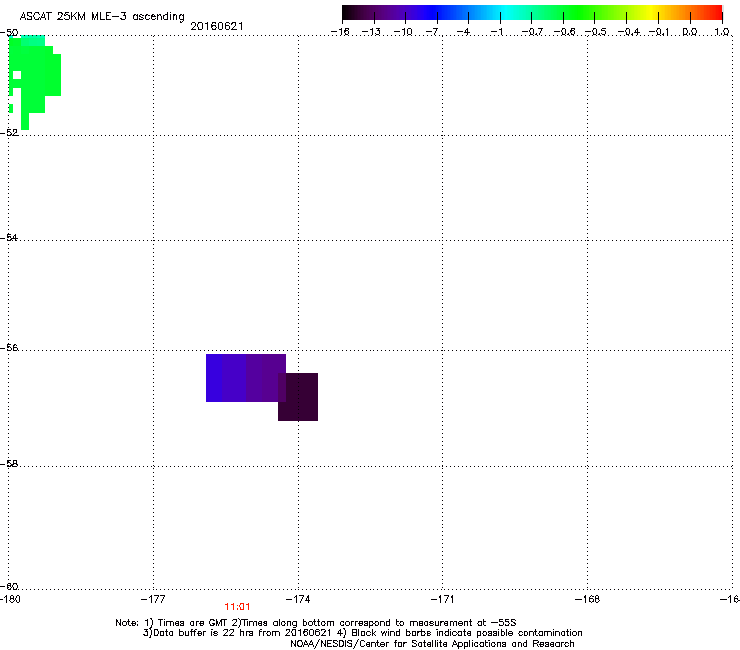The width and height of the screenshot is (740, 650).
Task: Click the -177 longitude axis label
Action: pyautogui.click(x=153, y=599)
